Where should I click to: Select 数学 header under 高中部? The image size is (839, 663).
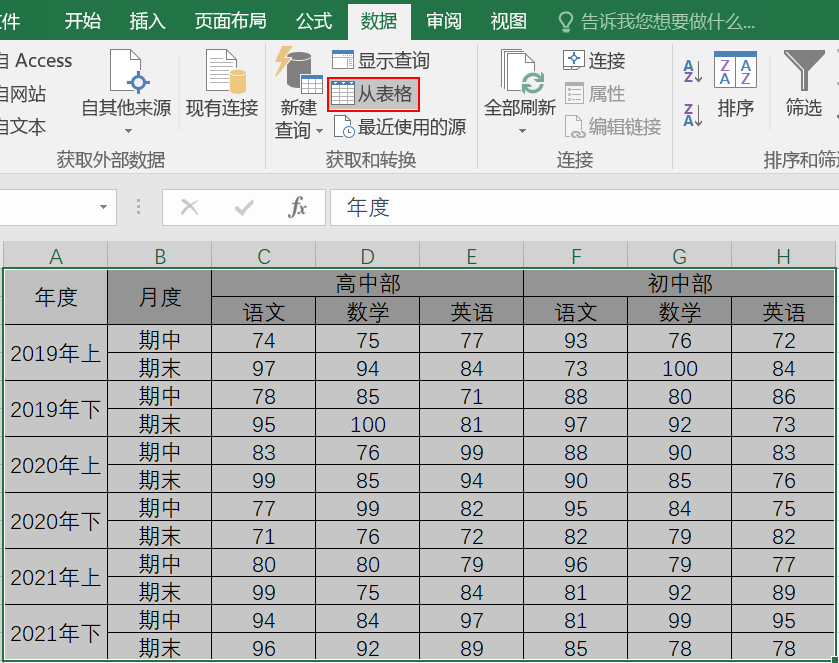pyautogui.click(x=368, y=311)
